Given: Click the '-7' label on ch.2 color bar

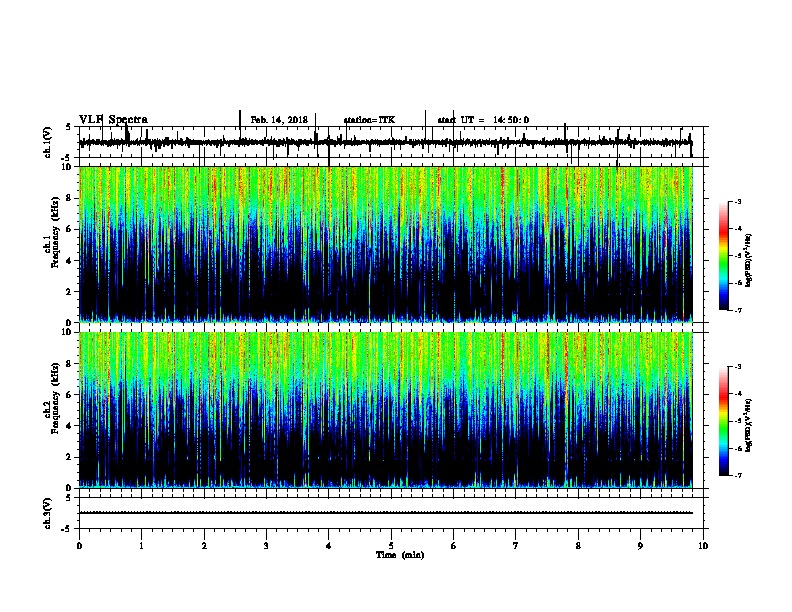Looking at the screenshot, I should [x=738, y=476].
